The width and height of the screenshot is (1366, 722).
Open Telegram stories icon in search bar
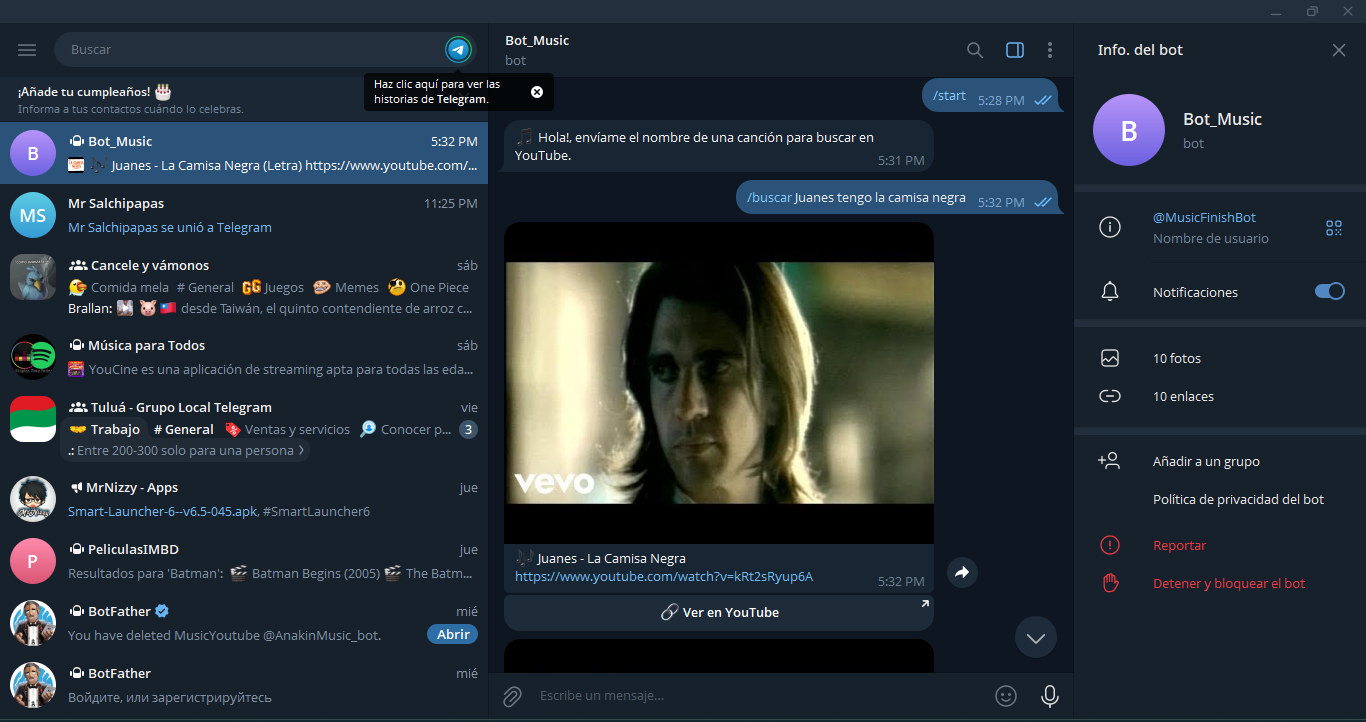tap(458, 49)
